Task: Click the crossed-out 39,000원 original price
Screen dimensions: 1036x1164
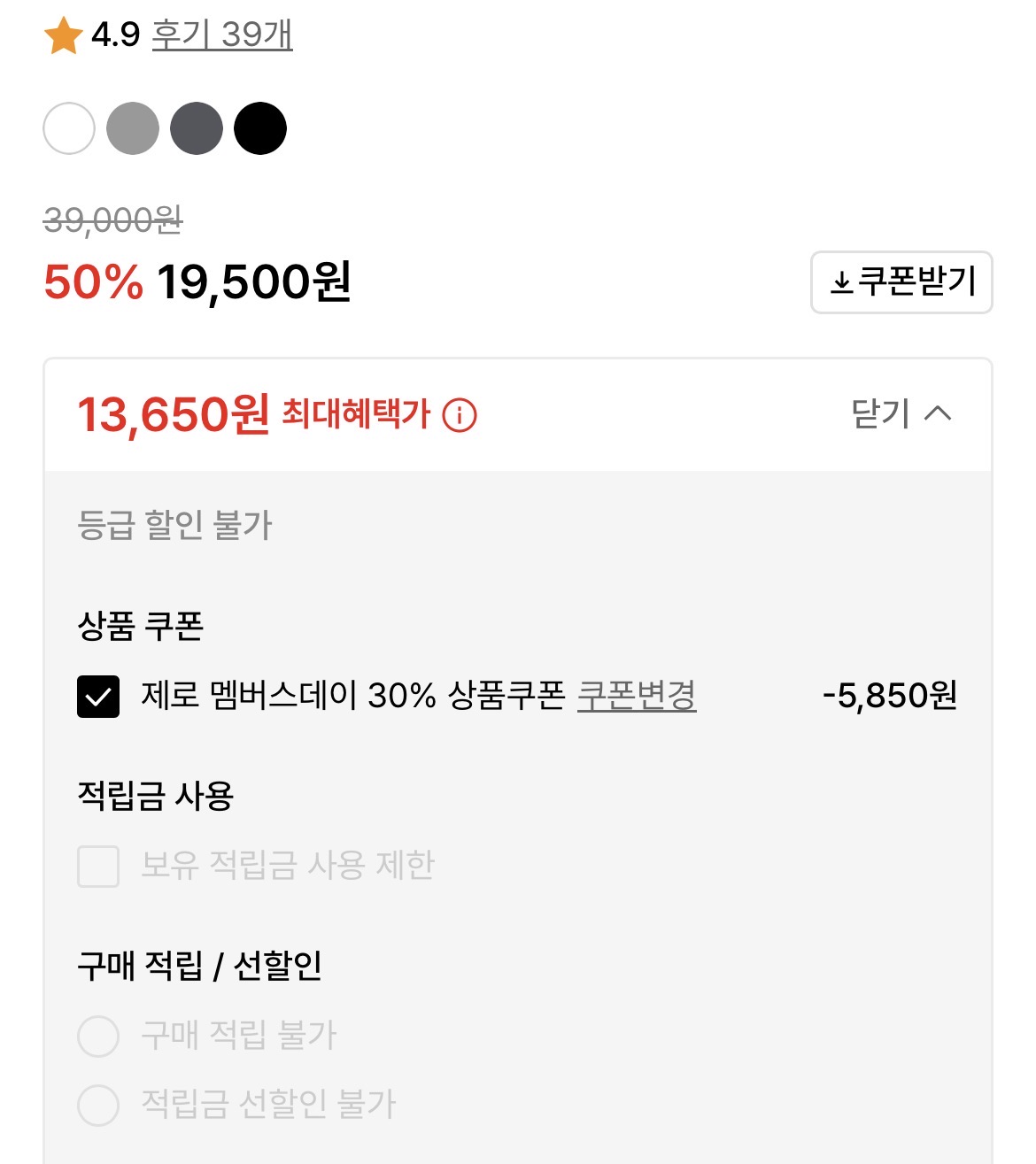Action: point(113,220)
